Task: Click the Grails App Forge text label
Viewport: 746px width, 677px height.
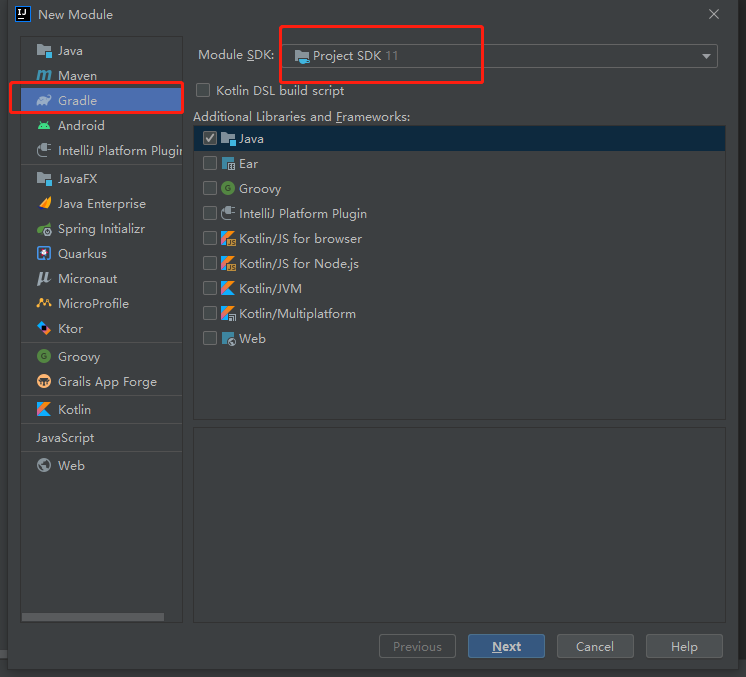Action: [108, 382]
